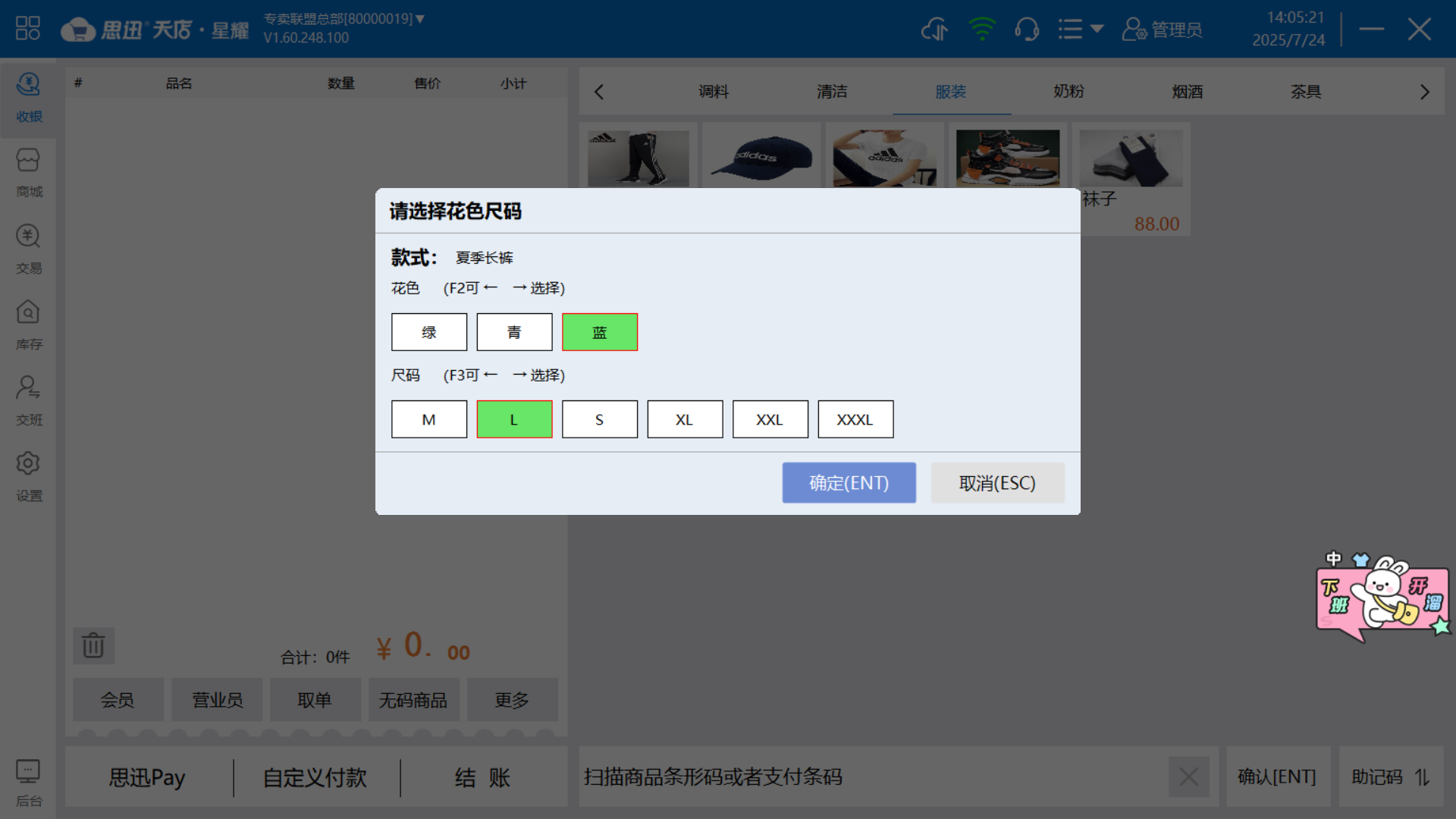1456x819 pixels.
Task: Open the 收银 cashier module
Action: coord(29,99)
